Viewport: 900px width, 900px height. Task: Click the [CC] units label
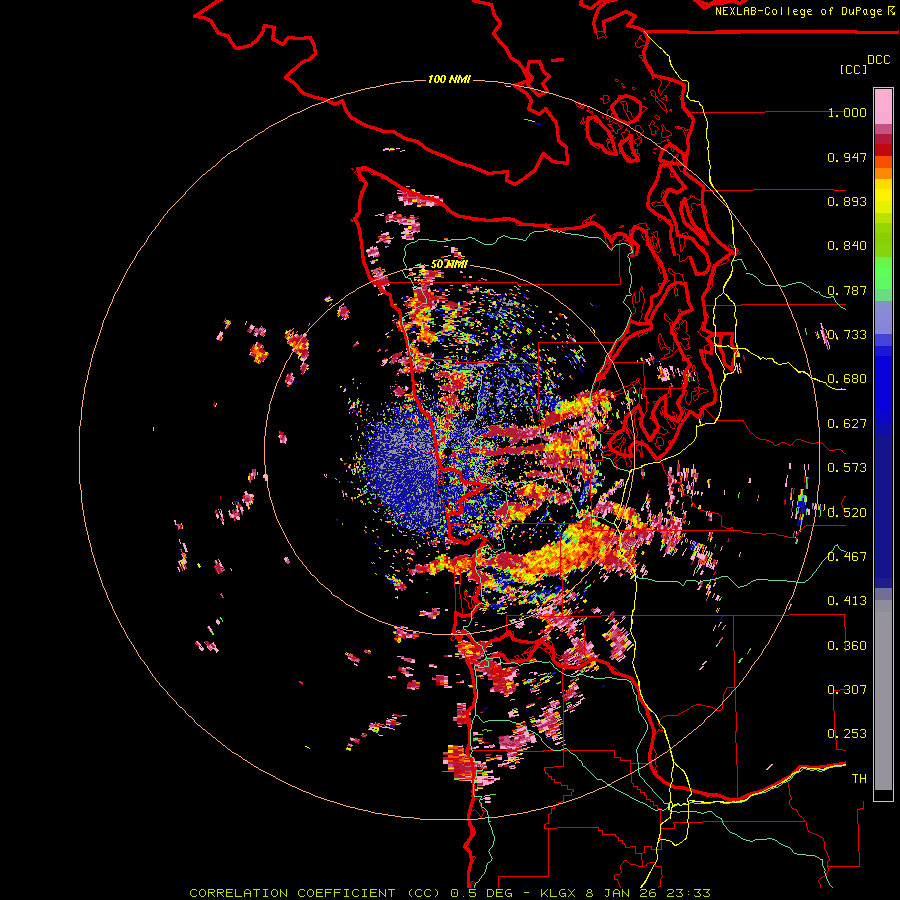(854, 69)
